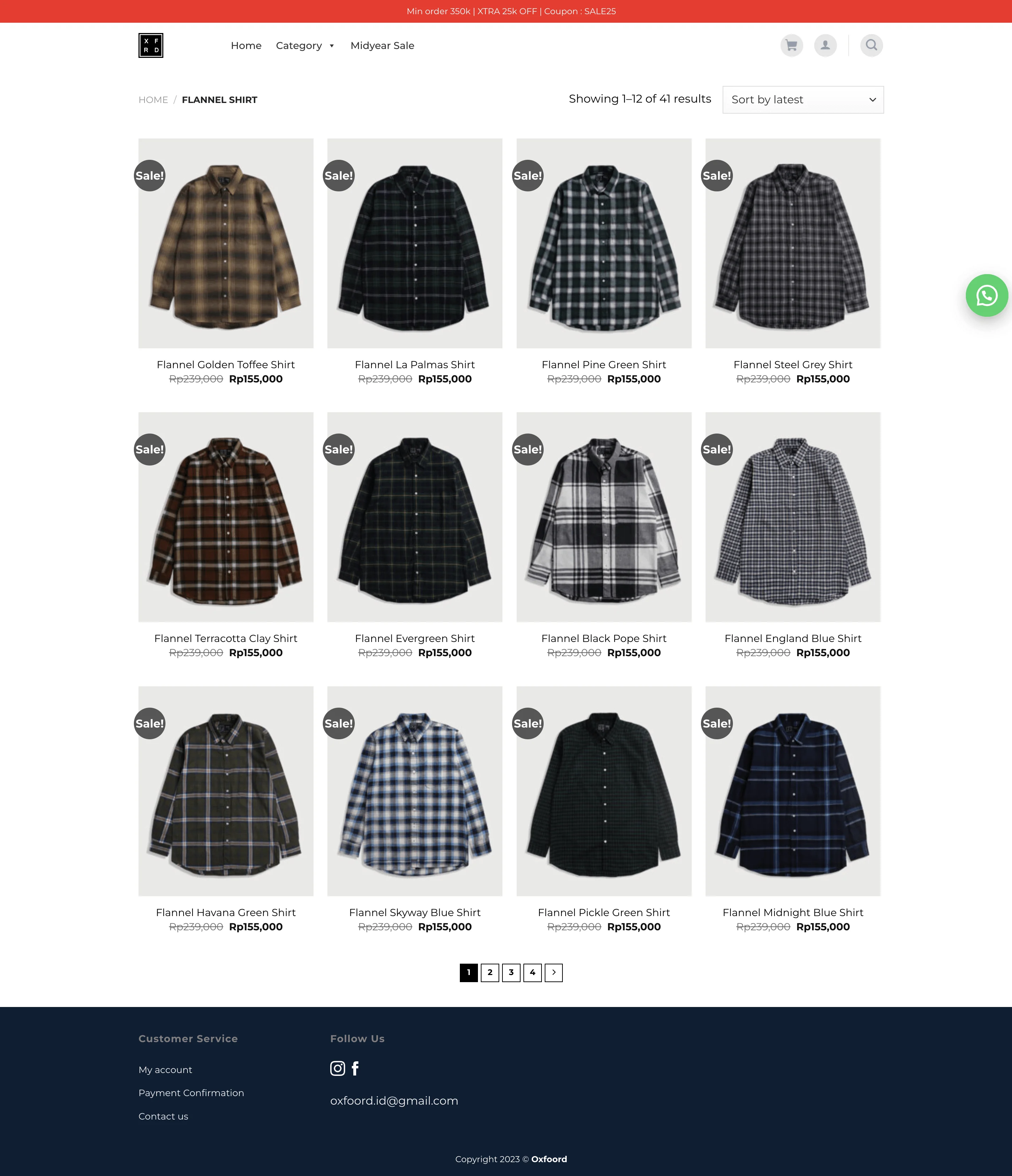Open the shopping cart icon
The height and width of the screenshot is (1176, 1012).
[791, 45]
